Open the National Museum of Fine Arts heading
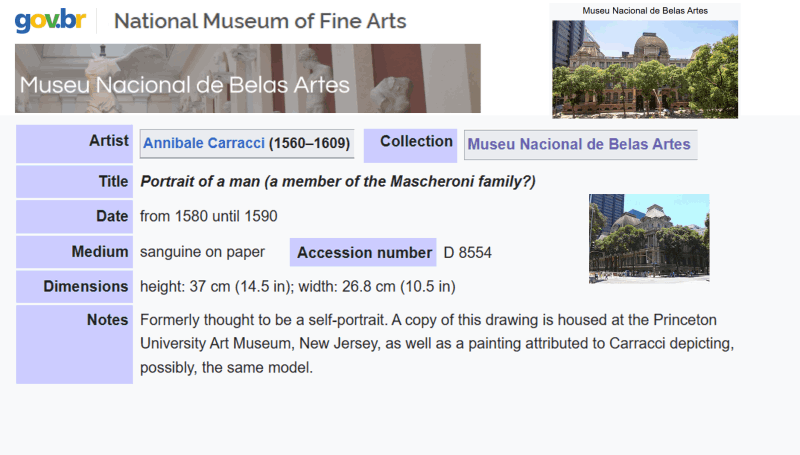The height and width of the screenshot is (455, 800). [260, 21]
